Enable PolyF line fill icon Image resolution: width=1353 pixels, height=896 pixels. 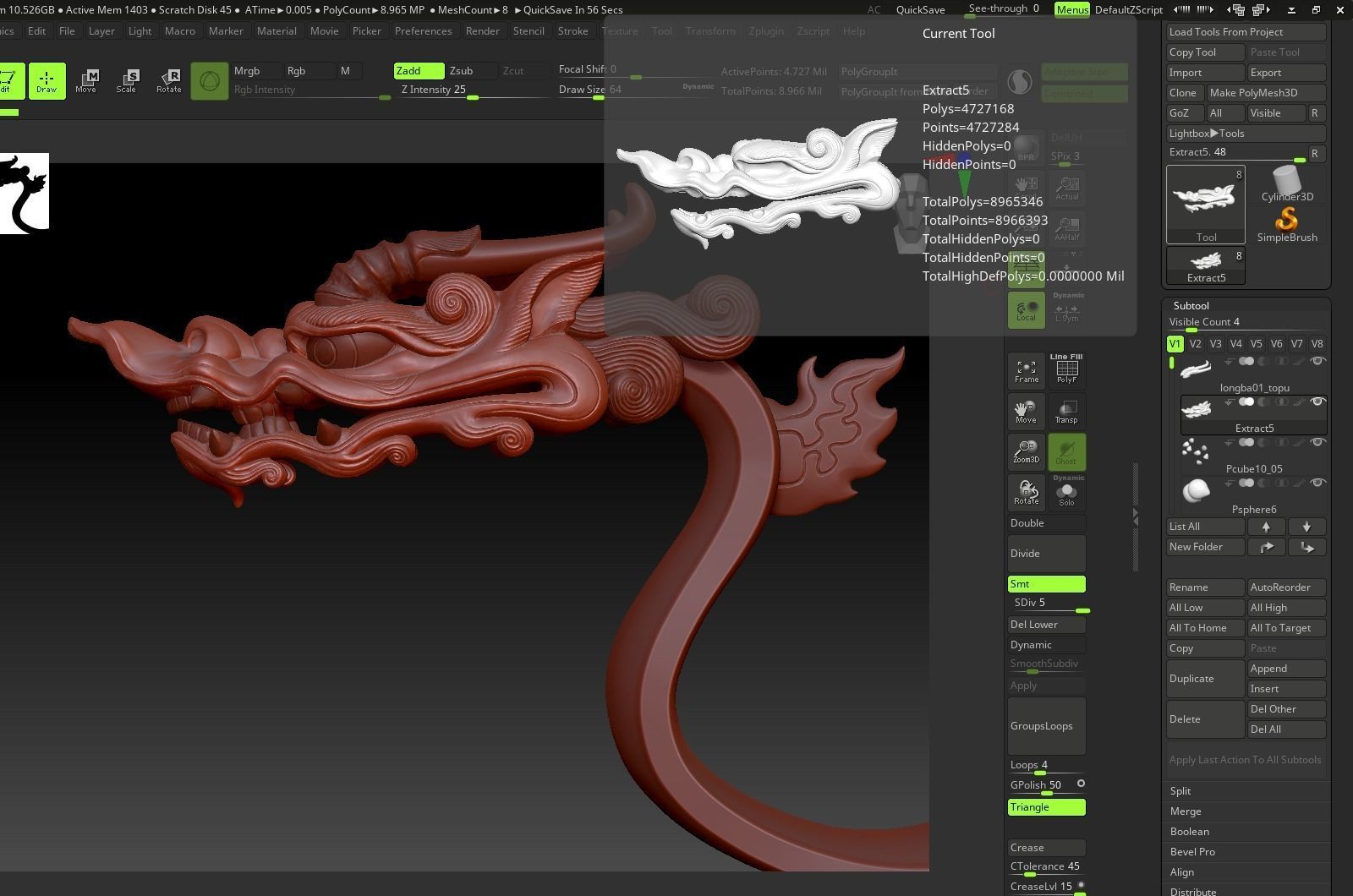pos(1066,370)
